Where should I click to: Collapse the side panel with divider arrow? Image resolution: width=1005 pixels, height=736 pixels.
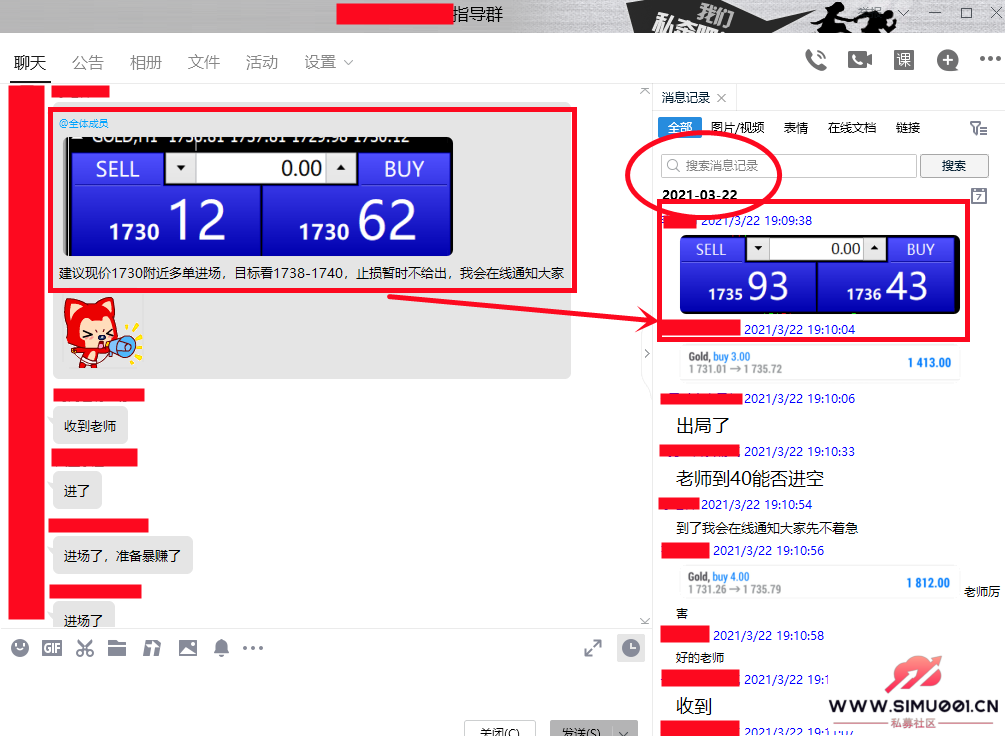pyautogui.click(x=646, y=353)
